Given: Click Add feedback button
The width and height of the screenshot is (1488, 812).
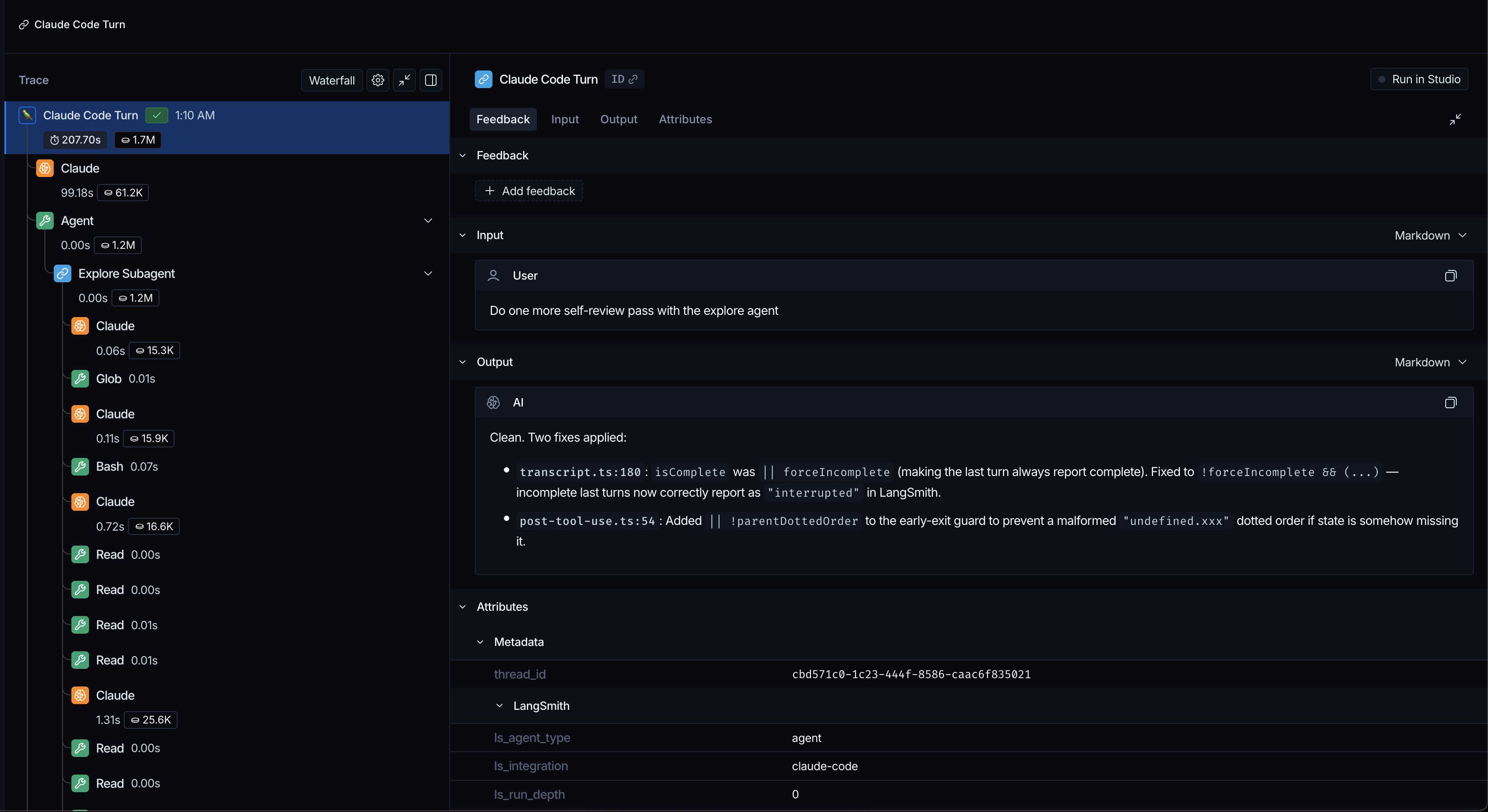Looking at the screenshot, I should 529,191.
